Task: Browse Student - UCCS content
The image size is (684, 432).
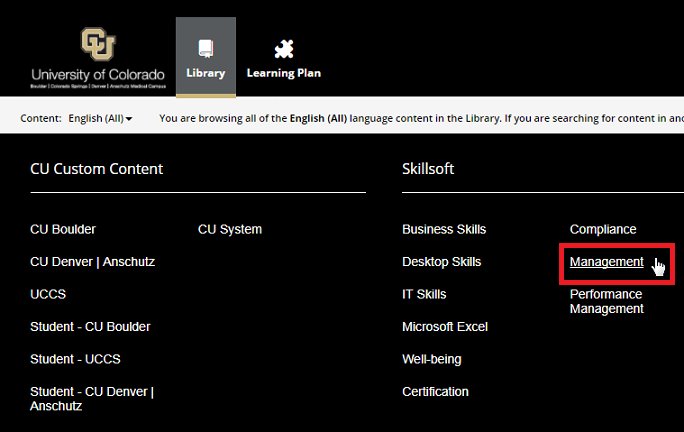Action: (x=75, y=359)
